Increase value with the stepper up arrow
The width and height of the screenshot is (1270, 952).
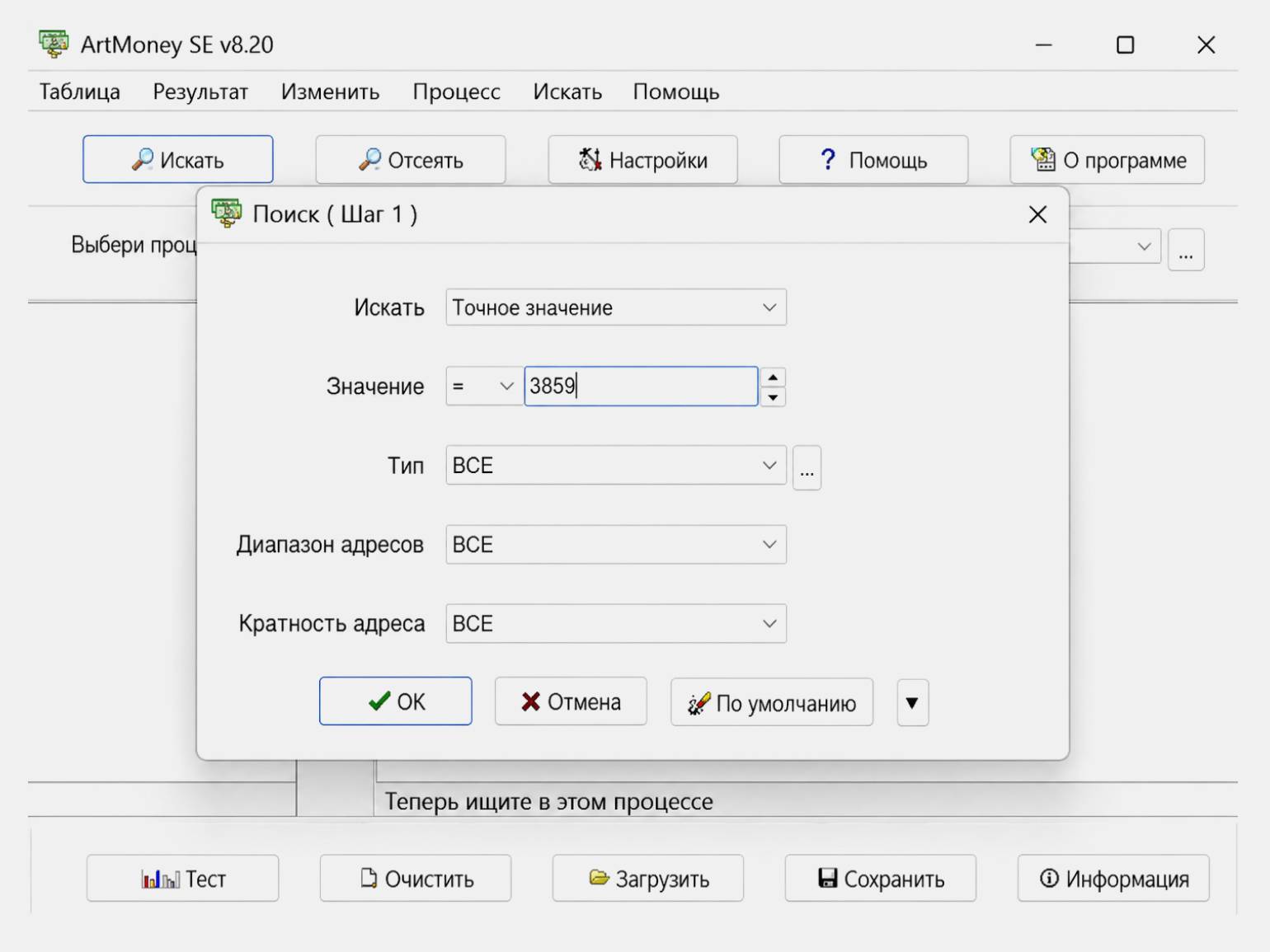[773, 377]
